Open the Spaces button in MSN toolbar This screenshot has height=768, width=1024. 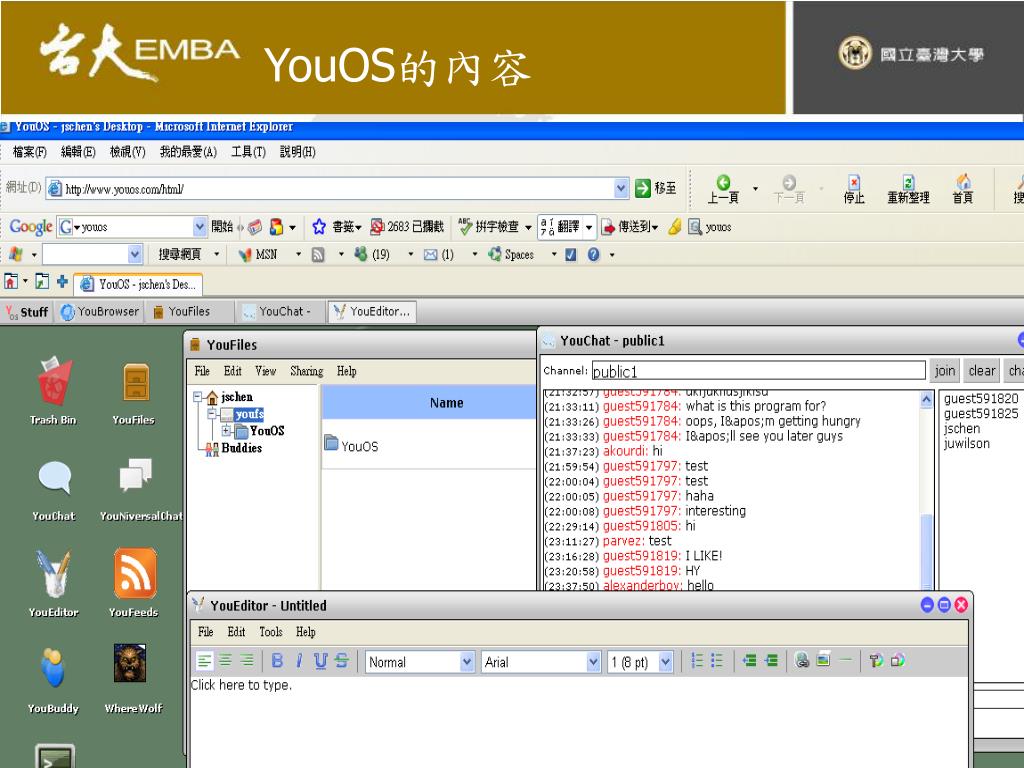click(x=511, y=255)
